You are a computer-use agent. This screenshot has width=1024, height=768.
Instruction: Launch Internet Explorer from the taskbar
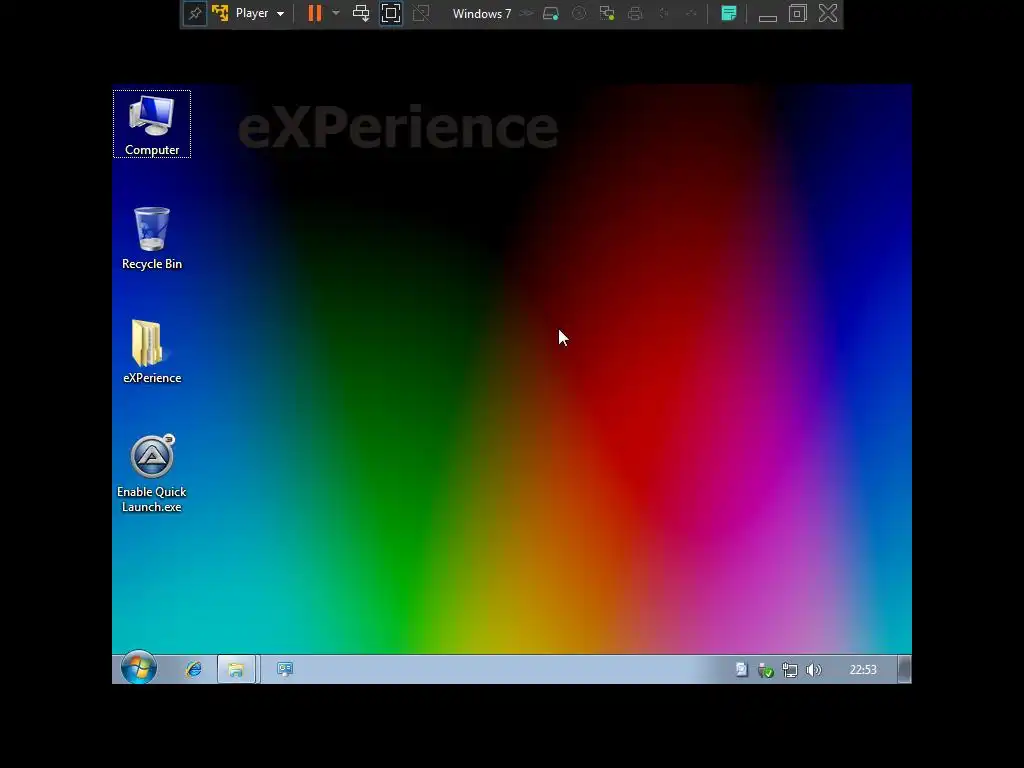click(194, 669)
